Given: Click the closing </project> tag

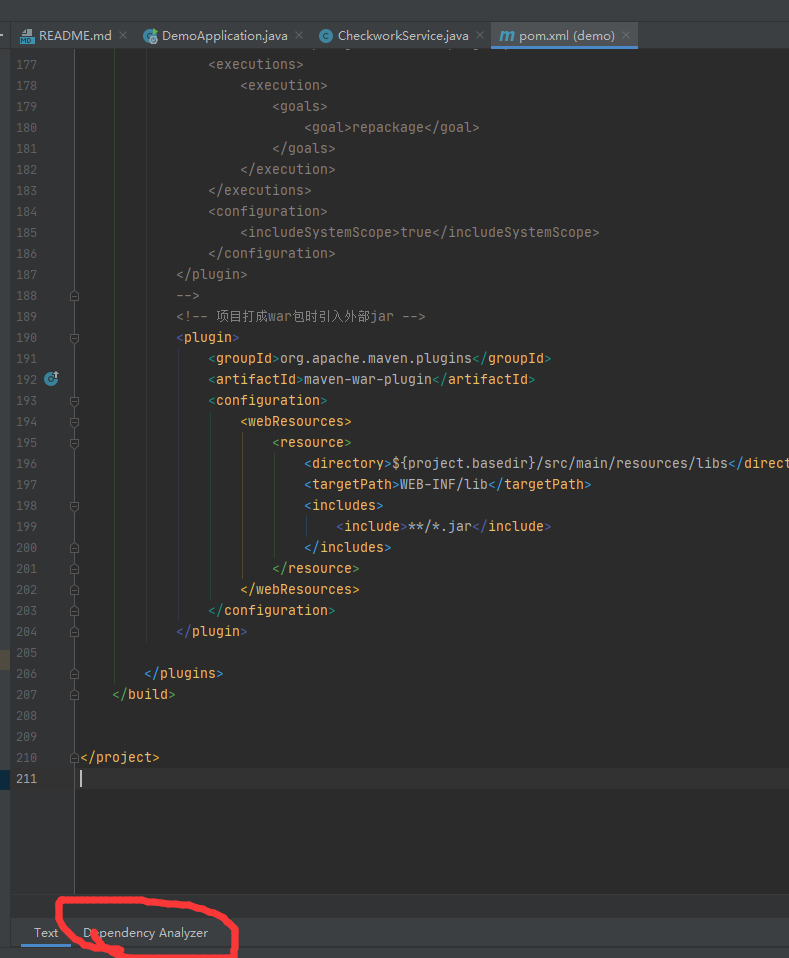Looking at the screenshot, I should click(x=120, y=758).
